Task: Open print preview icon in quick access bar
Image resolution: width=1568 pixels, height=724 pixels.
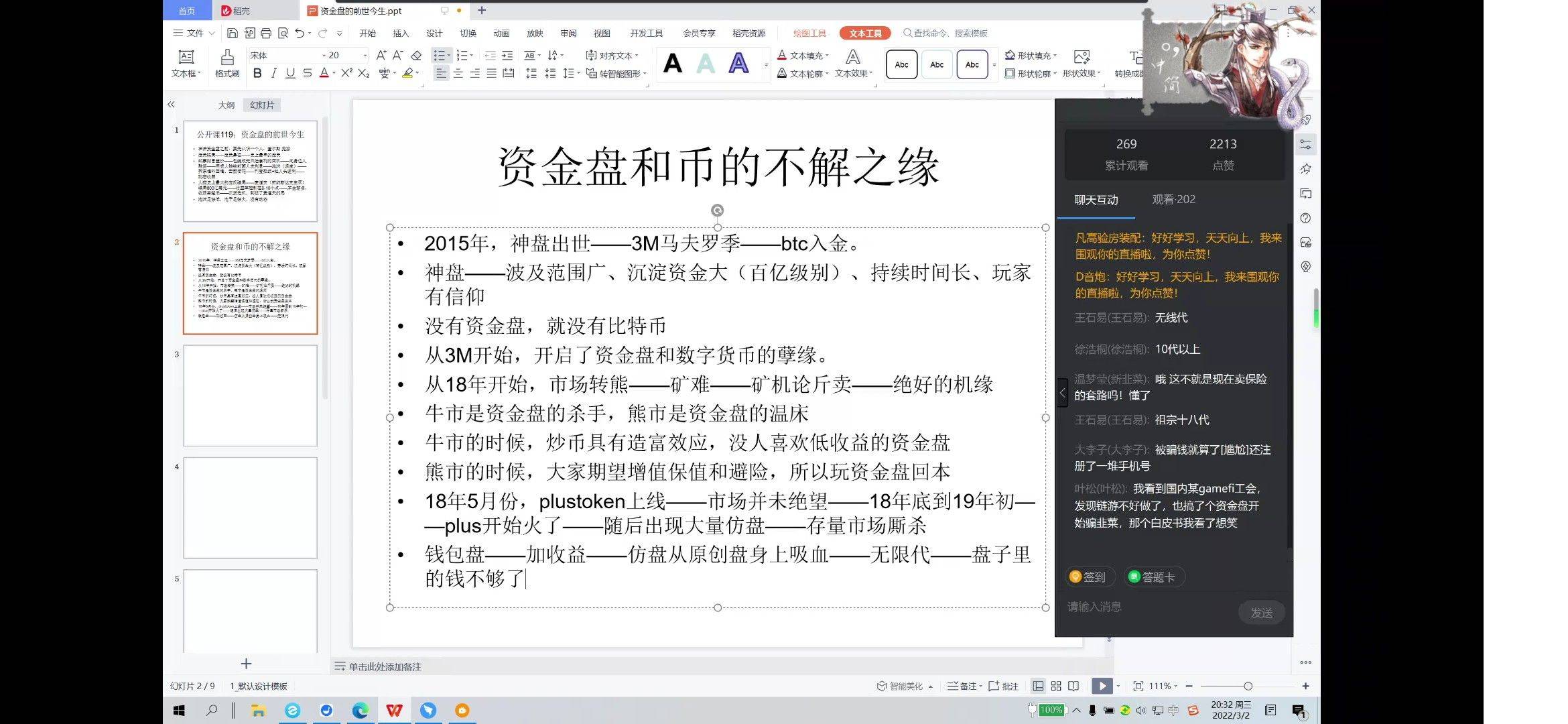Action: click(x=283, y=33)
